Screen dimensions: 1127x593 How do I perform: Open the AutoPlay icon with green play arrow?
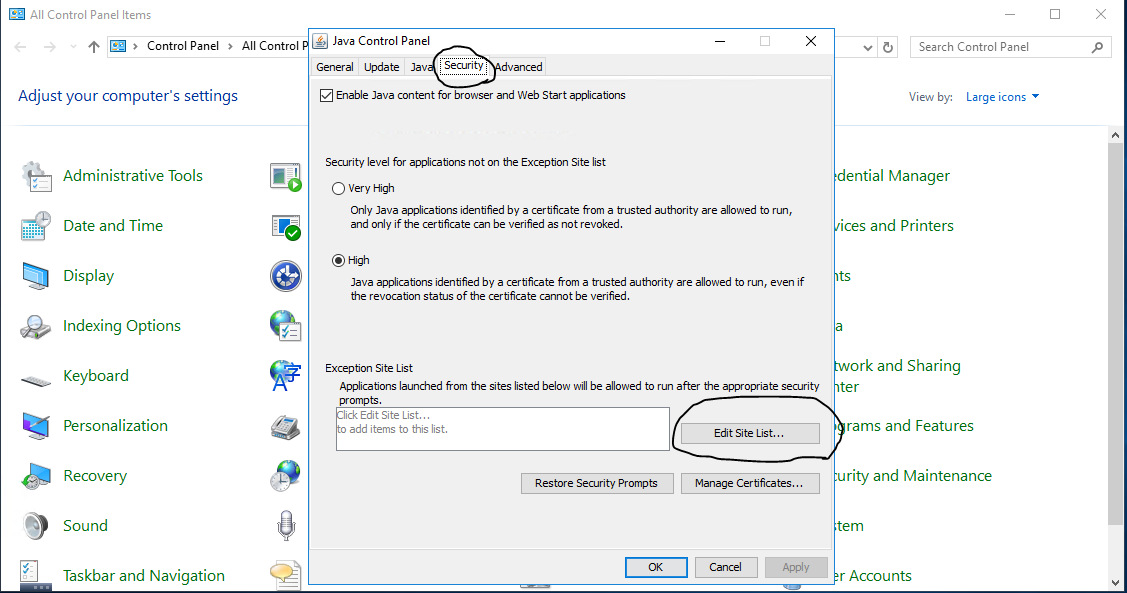[285, 176]
